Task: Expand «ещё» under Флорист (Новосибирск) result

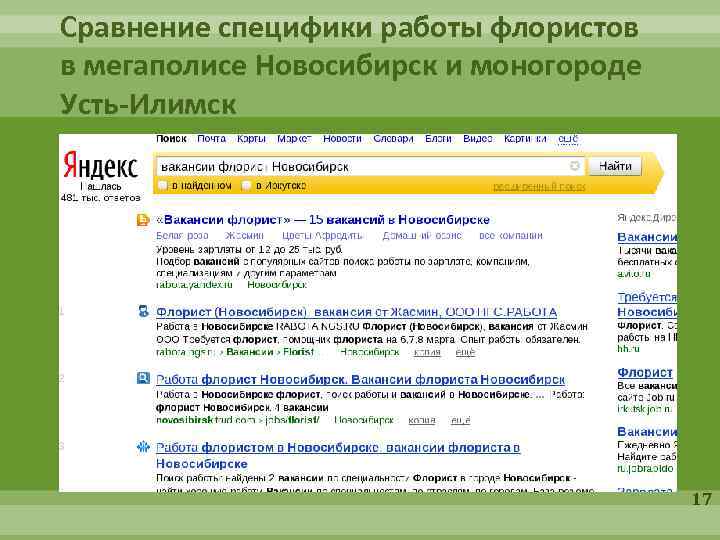Action: pos(465,352)
